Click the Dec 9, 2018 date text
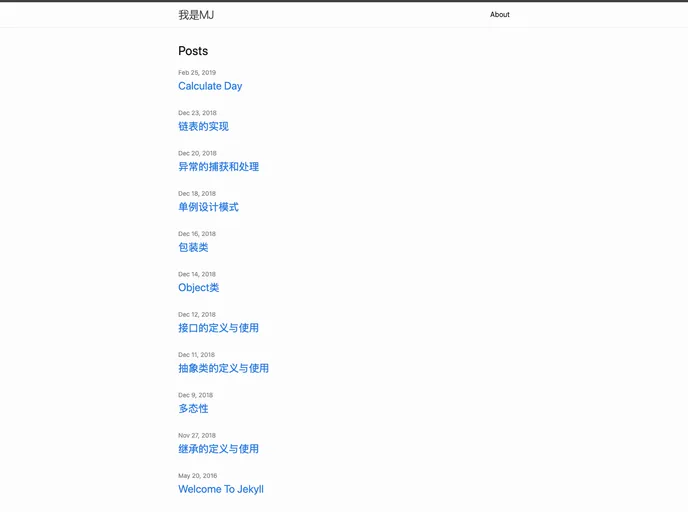Image resolution: width=688 pixels, height=512 pixels. 195,395
